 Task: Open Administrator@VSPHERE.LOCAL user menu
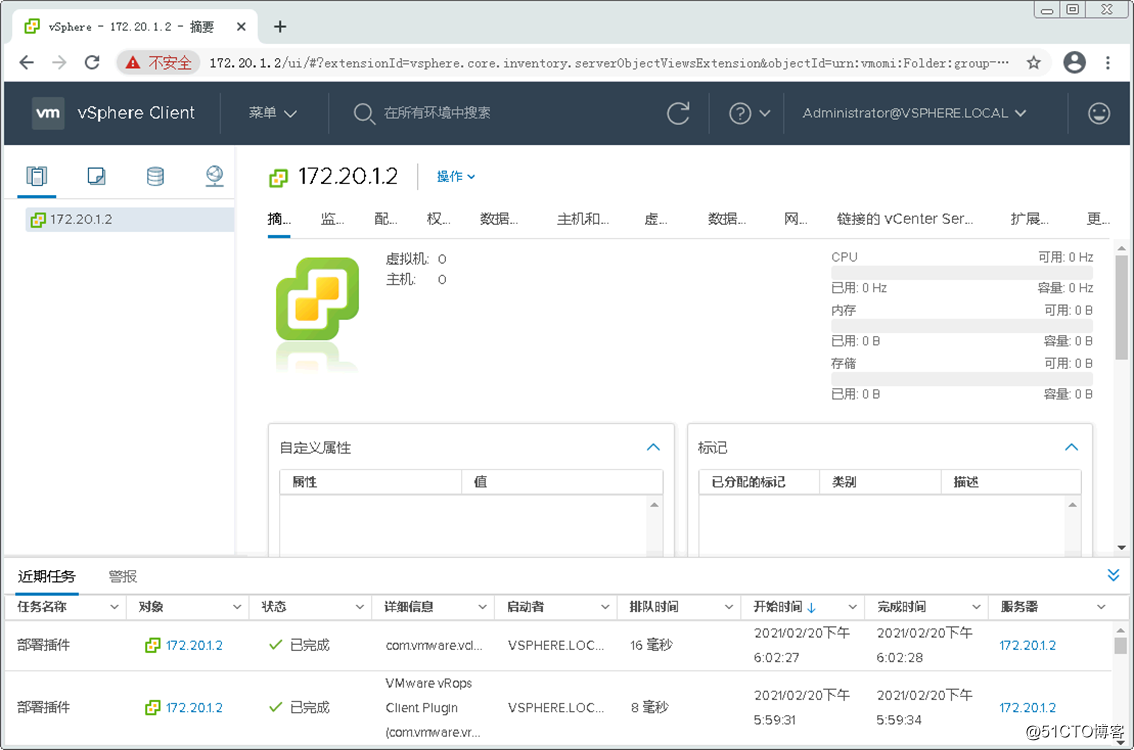[x=914, y=113]
